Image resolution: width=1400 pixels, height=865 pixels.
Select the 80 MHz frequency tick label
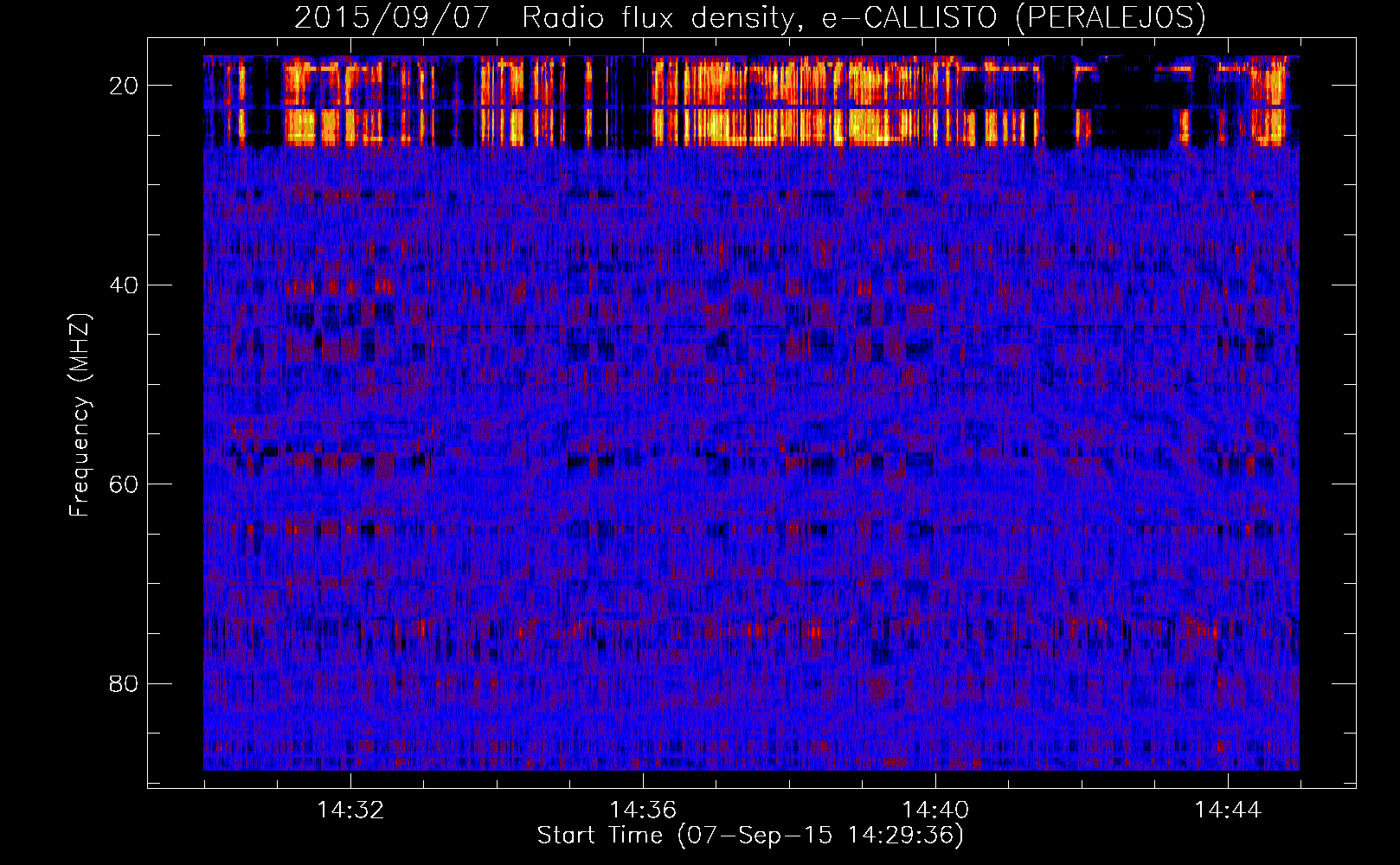[x=125, y=684]
